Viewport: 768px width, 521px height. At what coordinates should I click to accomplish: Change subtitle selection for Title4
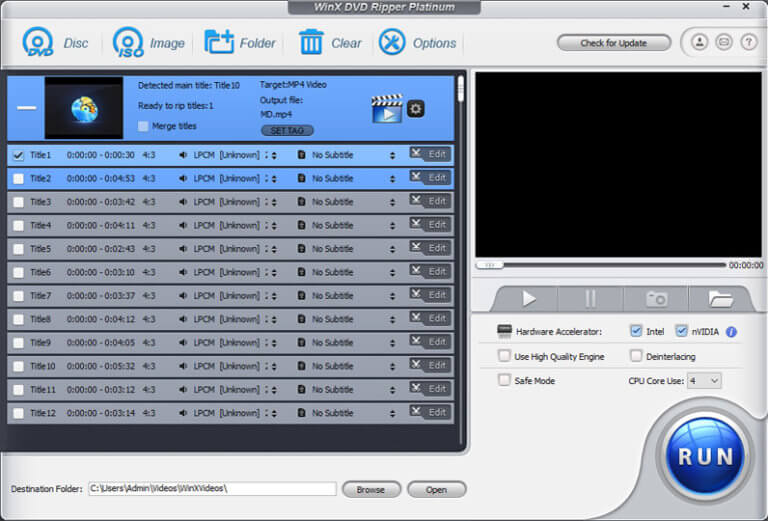(392, 226)
